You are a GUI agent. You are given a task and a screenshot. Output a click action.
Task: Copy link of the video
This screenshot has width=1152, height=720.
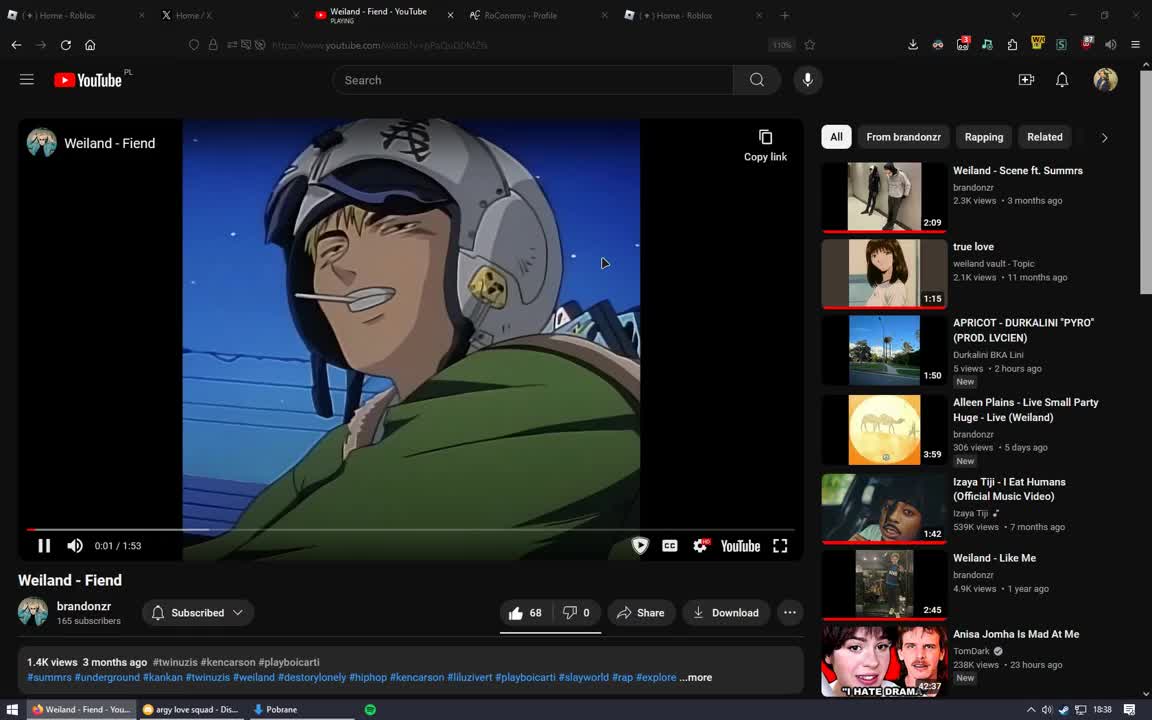765,145
